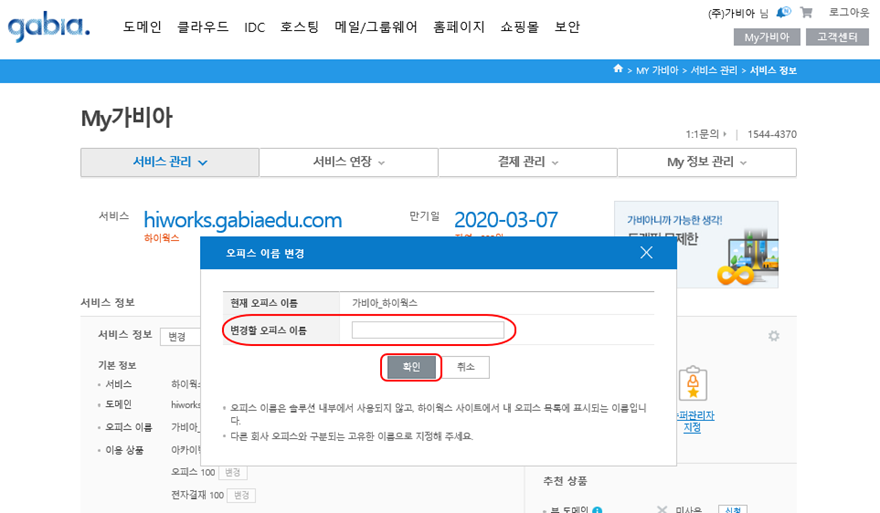Click the 부 도메인 info icon

coord(597,510)
